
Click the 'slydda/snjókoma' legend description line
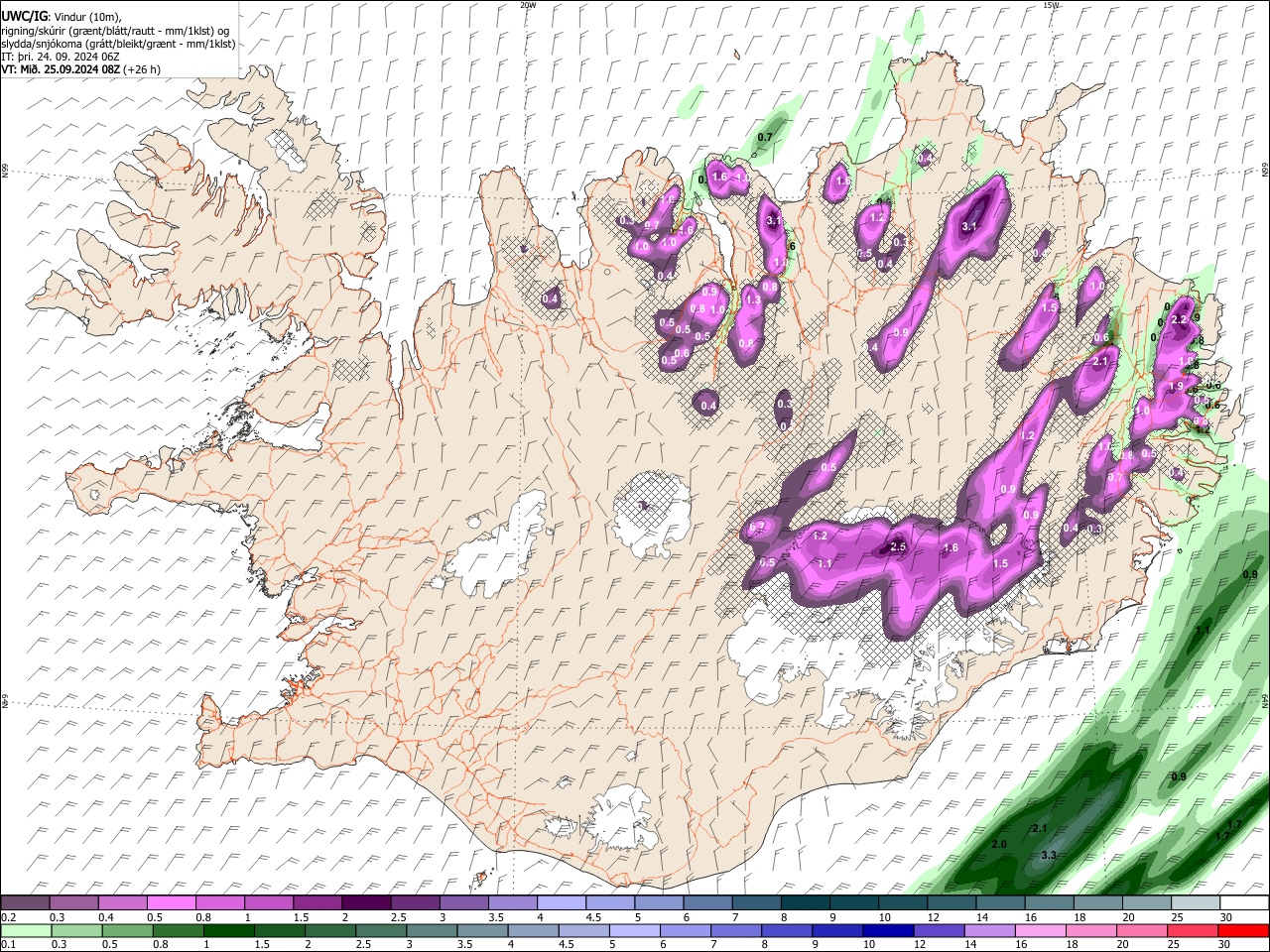118,44
